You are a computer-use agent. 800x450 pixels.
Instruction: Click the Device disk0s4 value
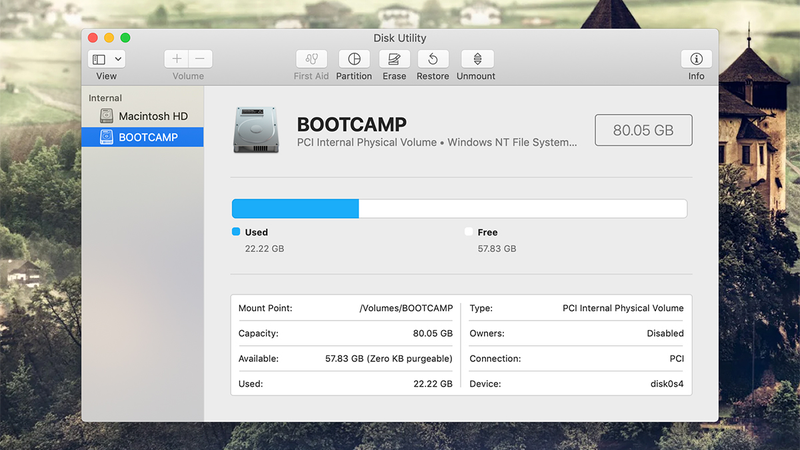[667, 384]
